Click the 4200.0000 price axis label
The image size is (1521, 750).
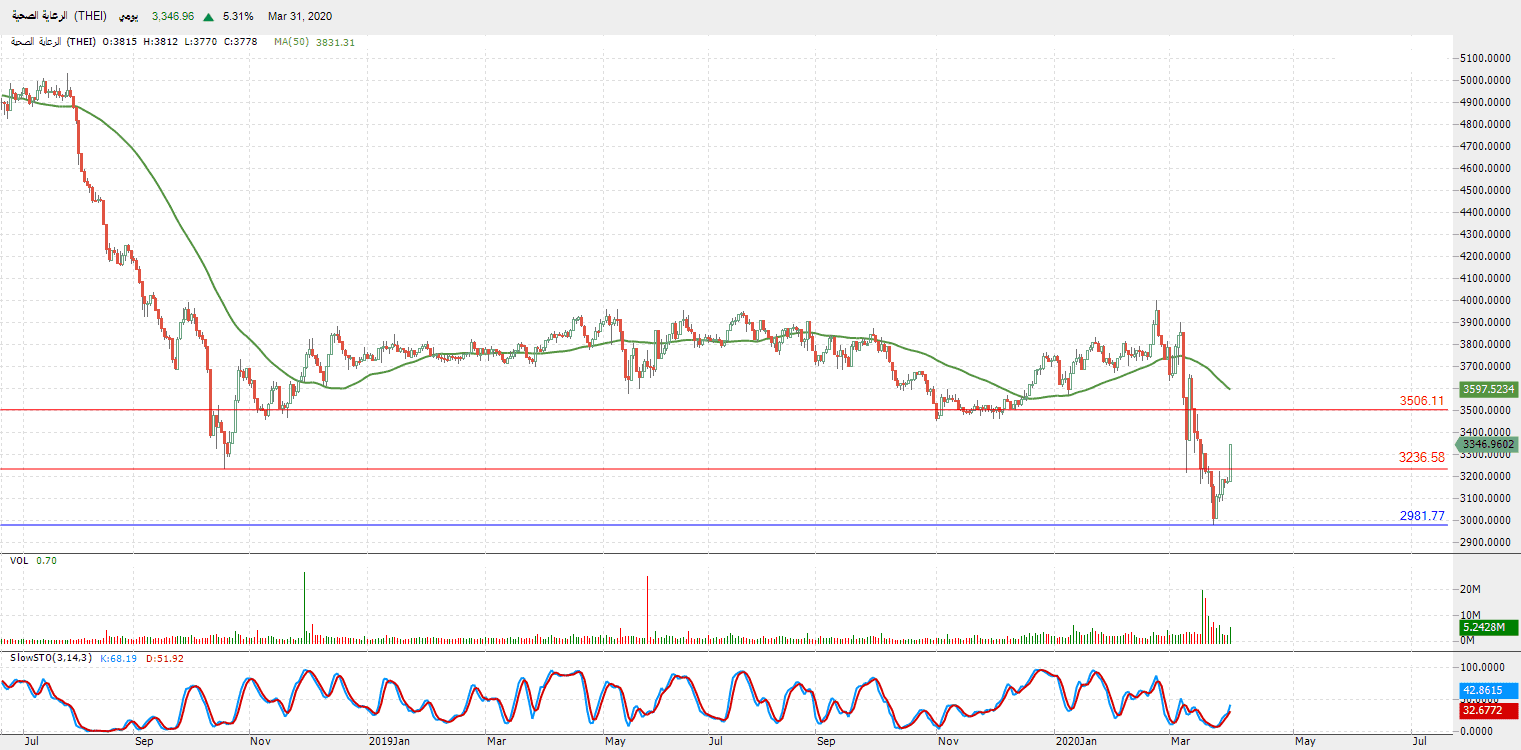point(1485,256)
